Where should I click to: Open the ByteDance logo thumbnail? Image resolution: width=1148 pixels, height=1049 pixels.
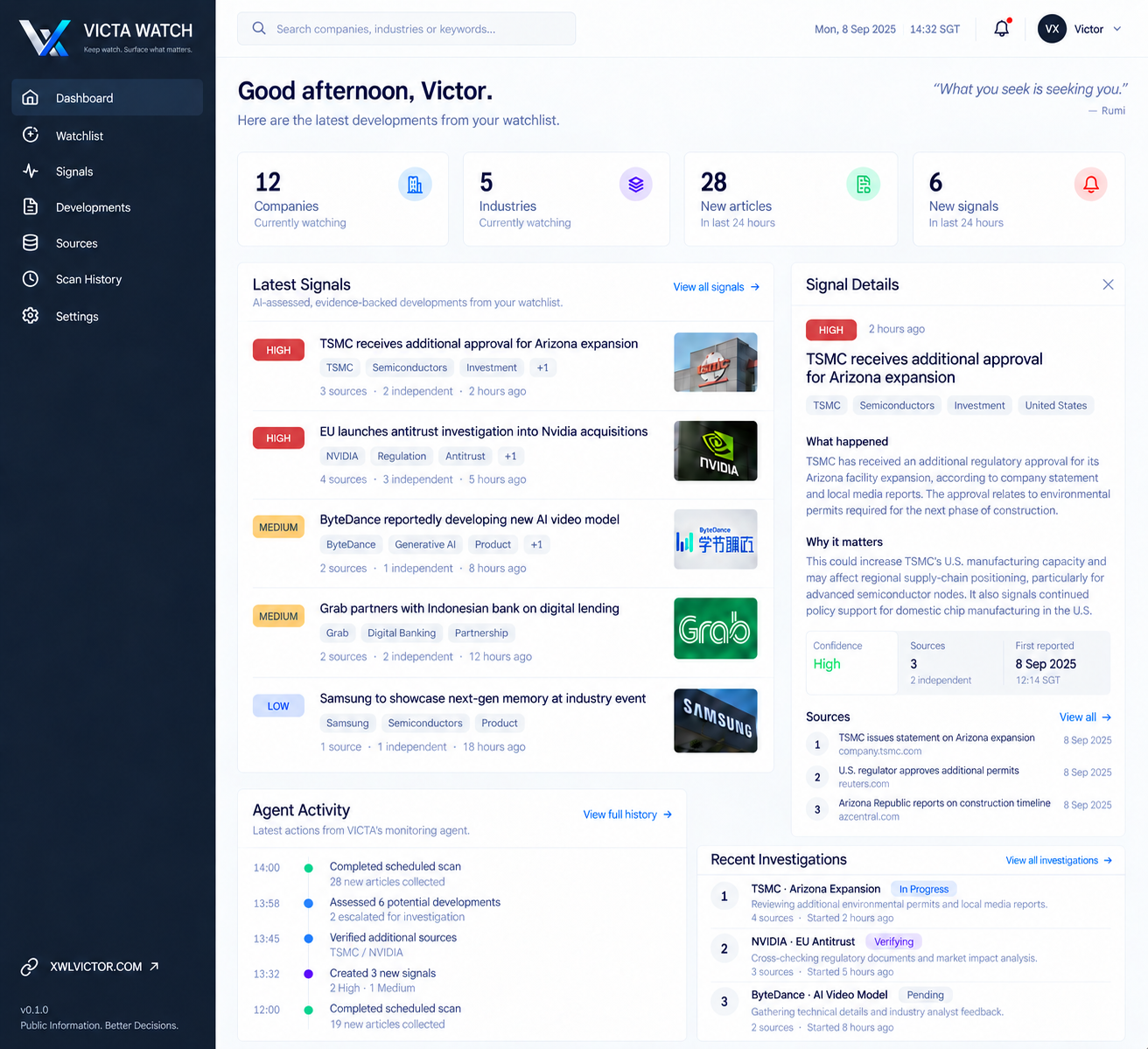[x=715, y=539]
